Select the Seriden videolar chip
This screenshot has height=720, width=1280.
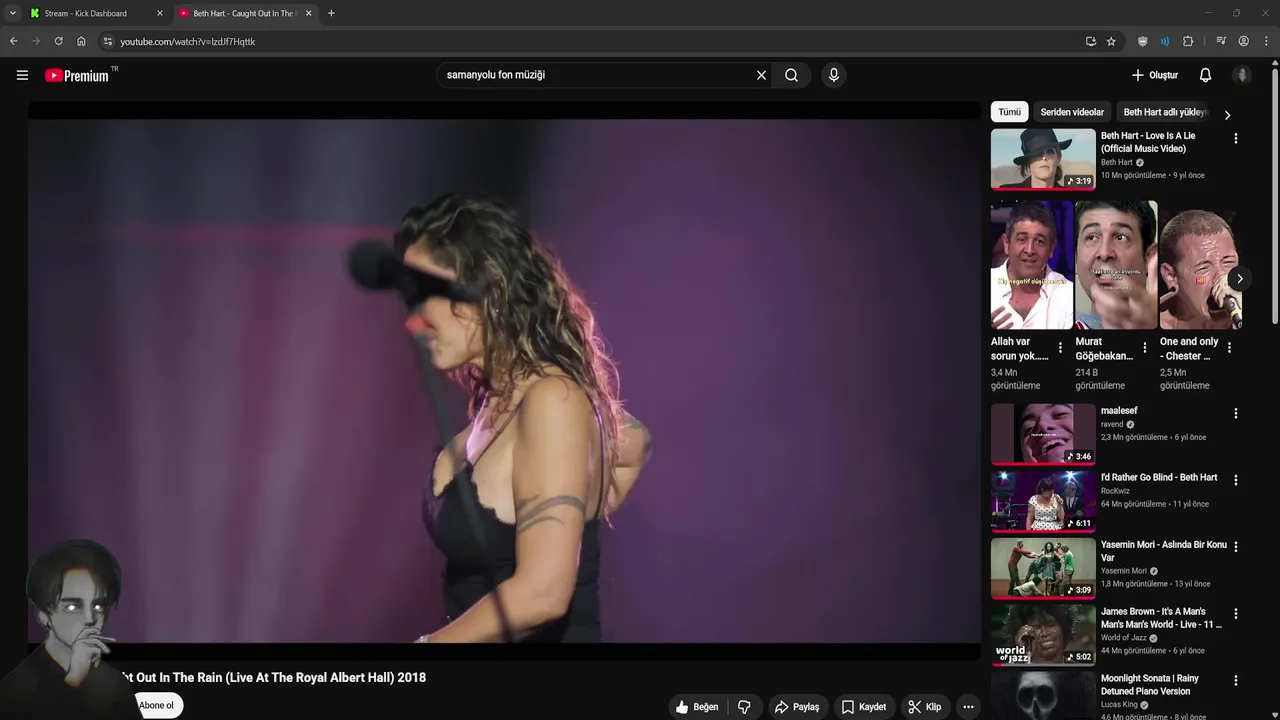point(1072,112)
